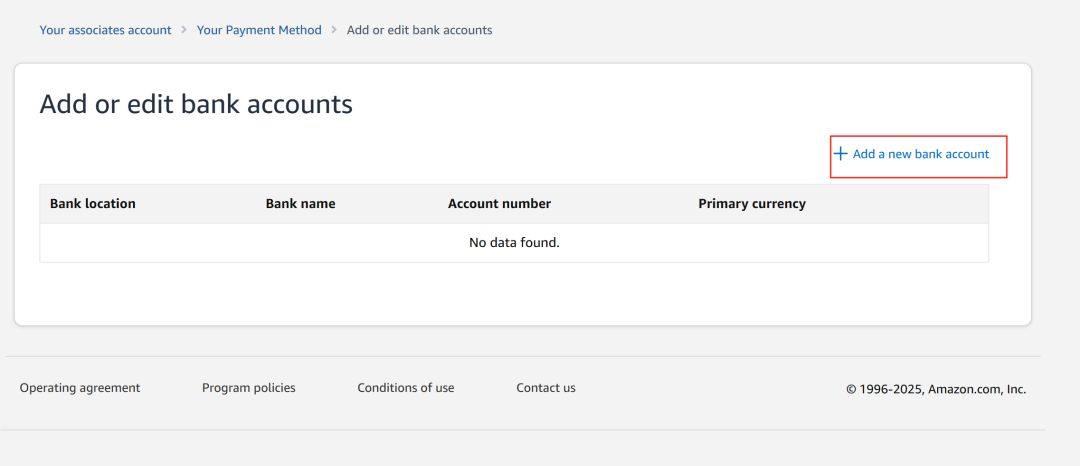Screen dimensions: 1080x466
Task: Click the Add or edit bank accounts heading
Action: [196, 103]
